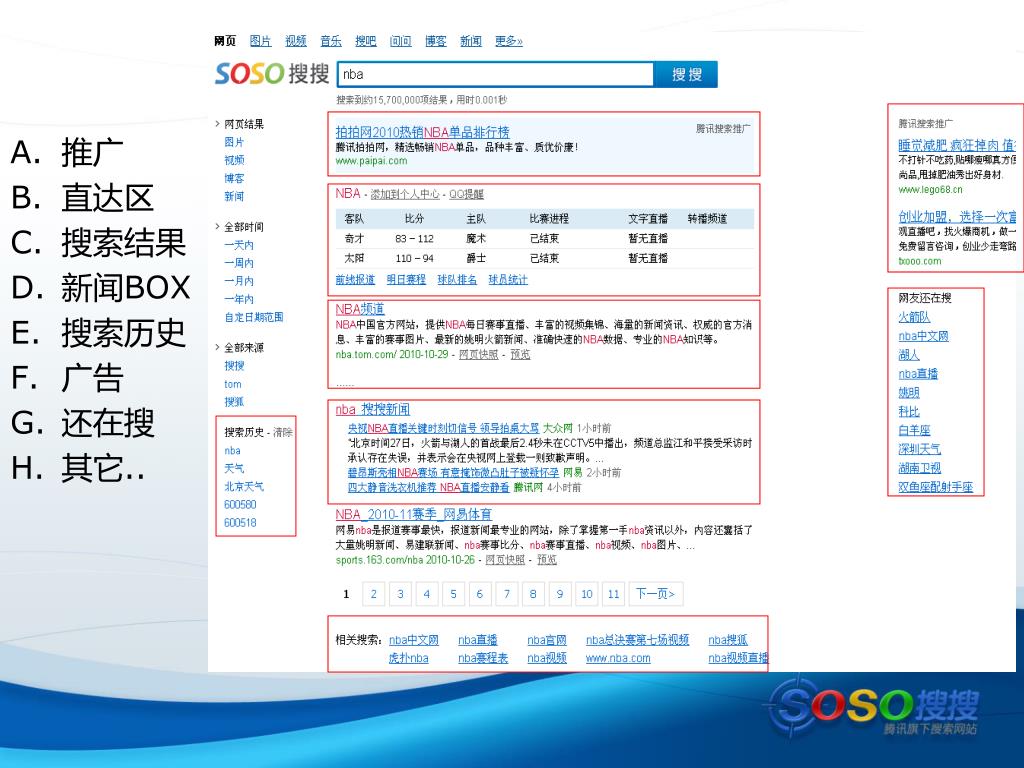Open 四大静音洗衣机推荐 news link
Viewport: 1024px width, 768px height.
(428, 487)
